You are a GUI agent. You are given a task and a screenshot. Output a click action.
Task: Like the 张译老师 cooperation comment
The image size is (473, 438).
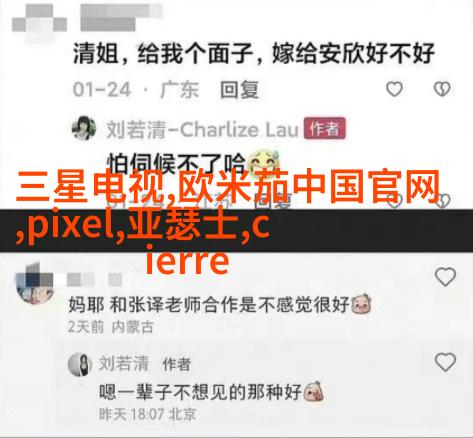point(445,277)
